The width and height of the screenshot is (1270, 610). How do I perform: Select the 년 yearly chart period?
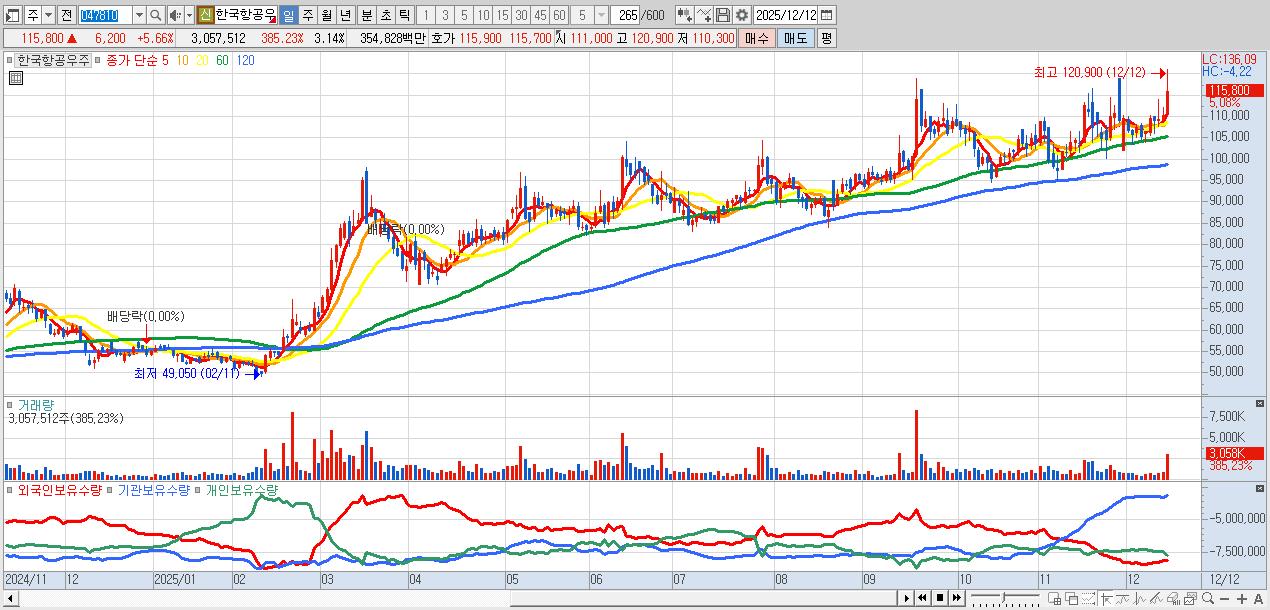[346, 15]
